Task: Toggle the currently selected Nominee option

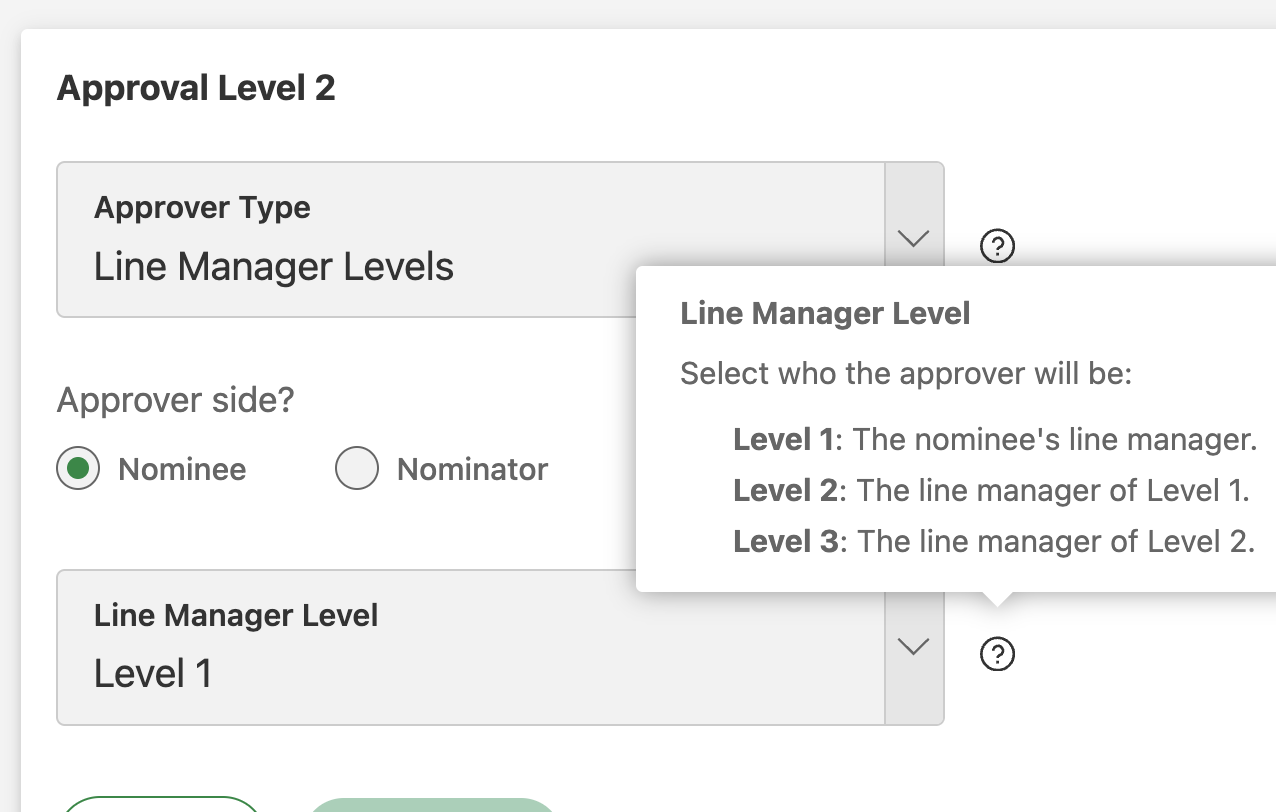Action: pos(78,469)
